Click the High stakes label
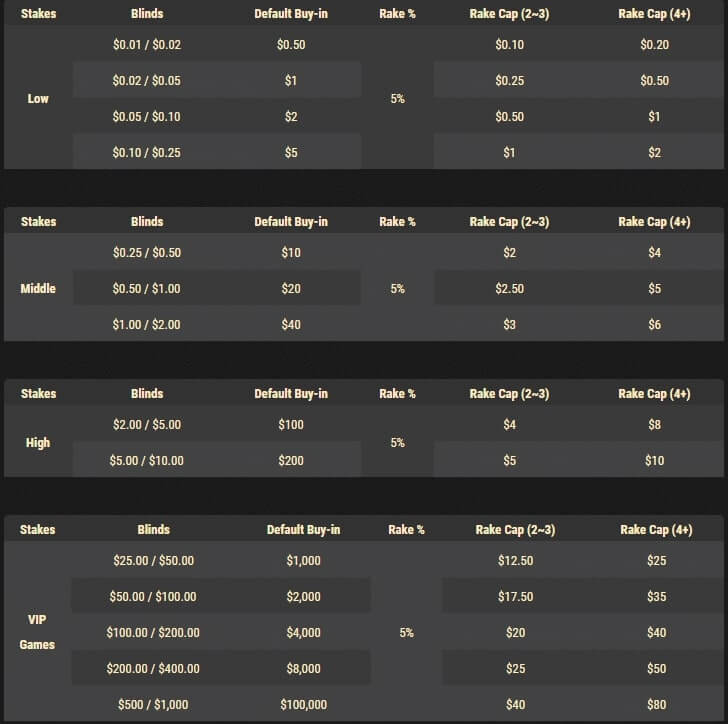The width and height of the screenshot is (728, 724). tap(38, 443)
